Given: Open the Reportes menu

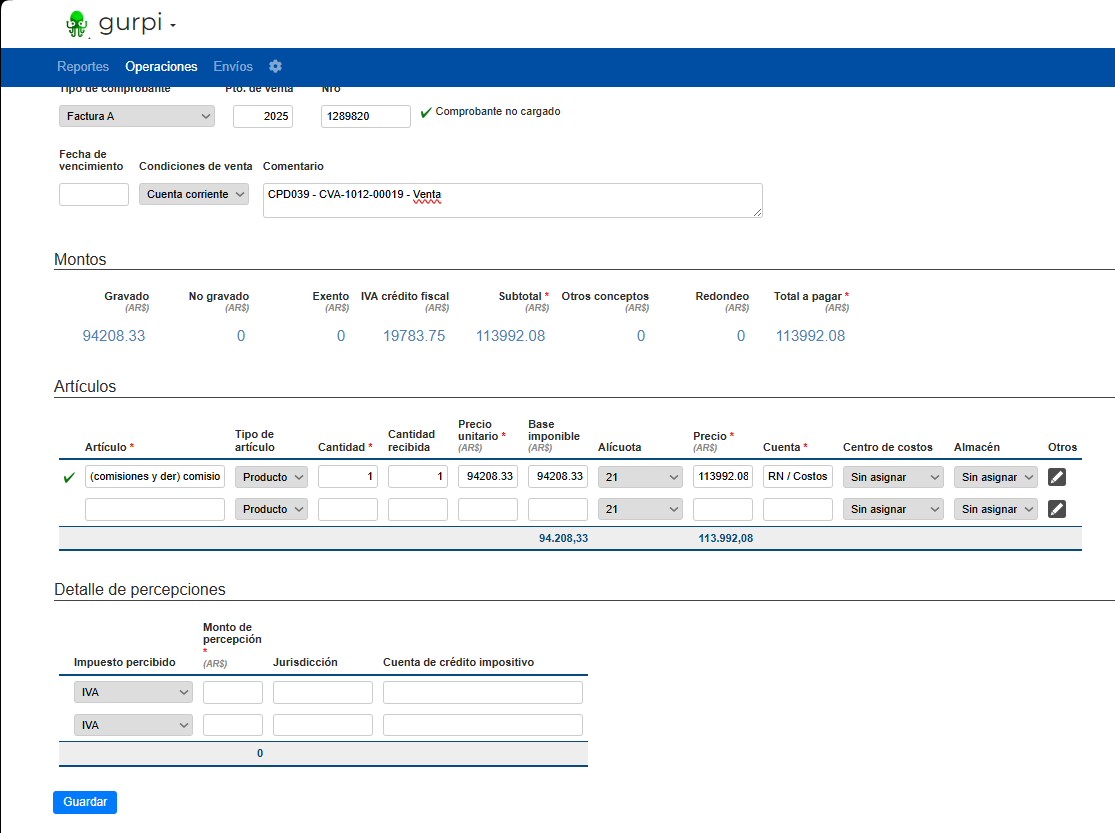Looking at the screenshot, I should [x=83, y=66].
